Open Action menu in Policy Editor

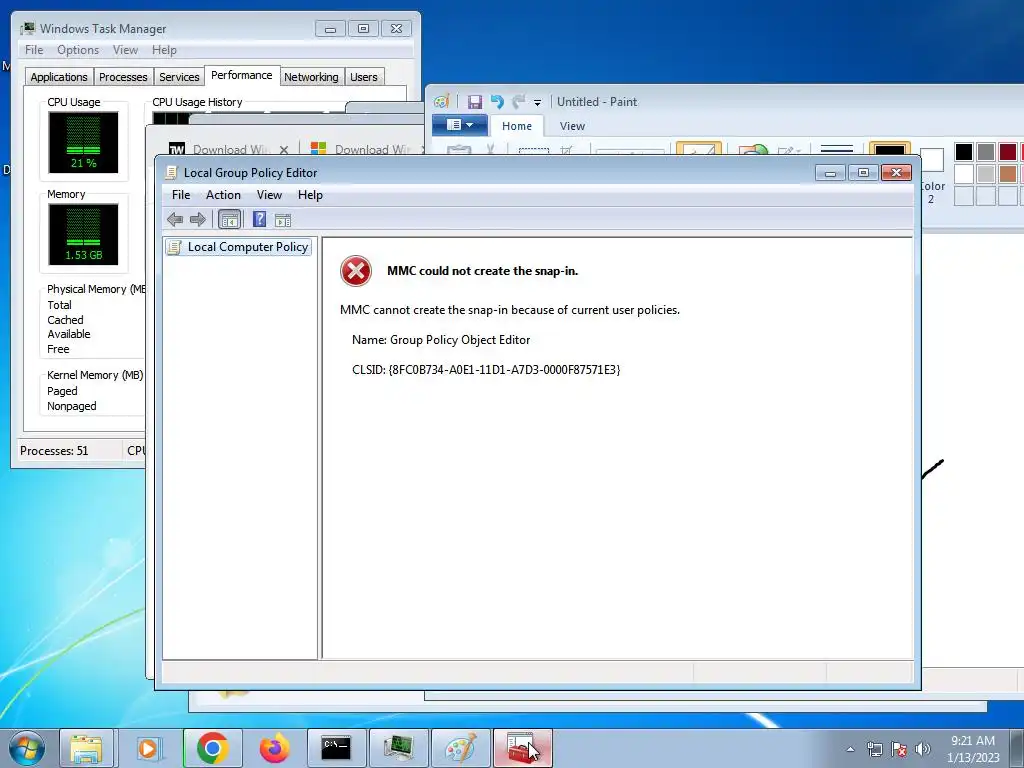(x=223, y=195)
